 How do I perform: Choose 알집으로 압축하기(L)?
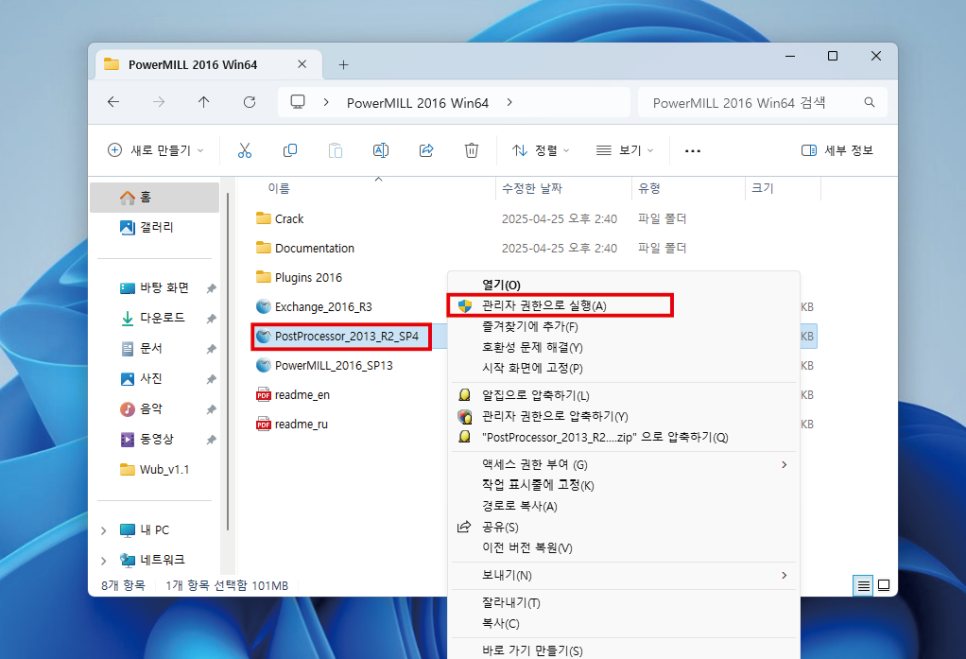click(x=625, y=395)
